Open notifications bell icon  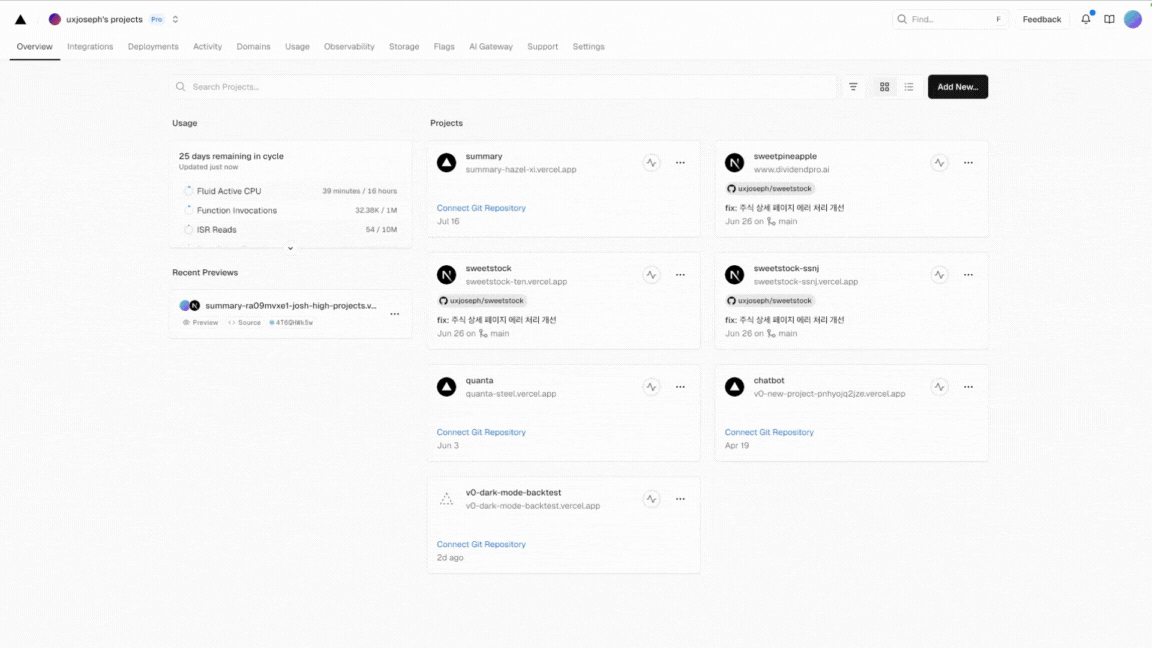1086,19
